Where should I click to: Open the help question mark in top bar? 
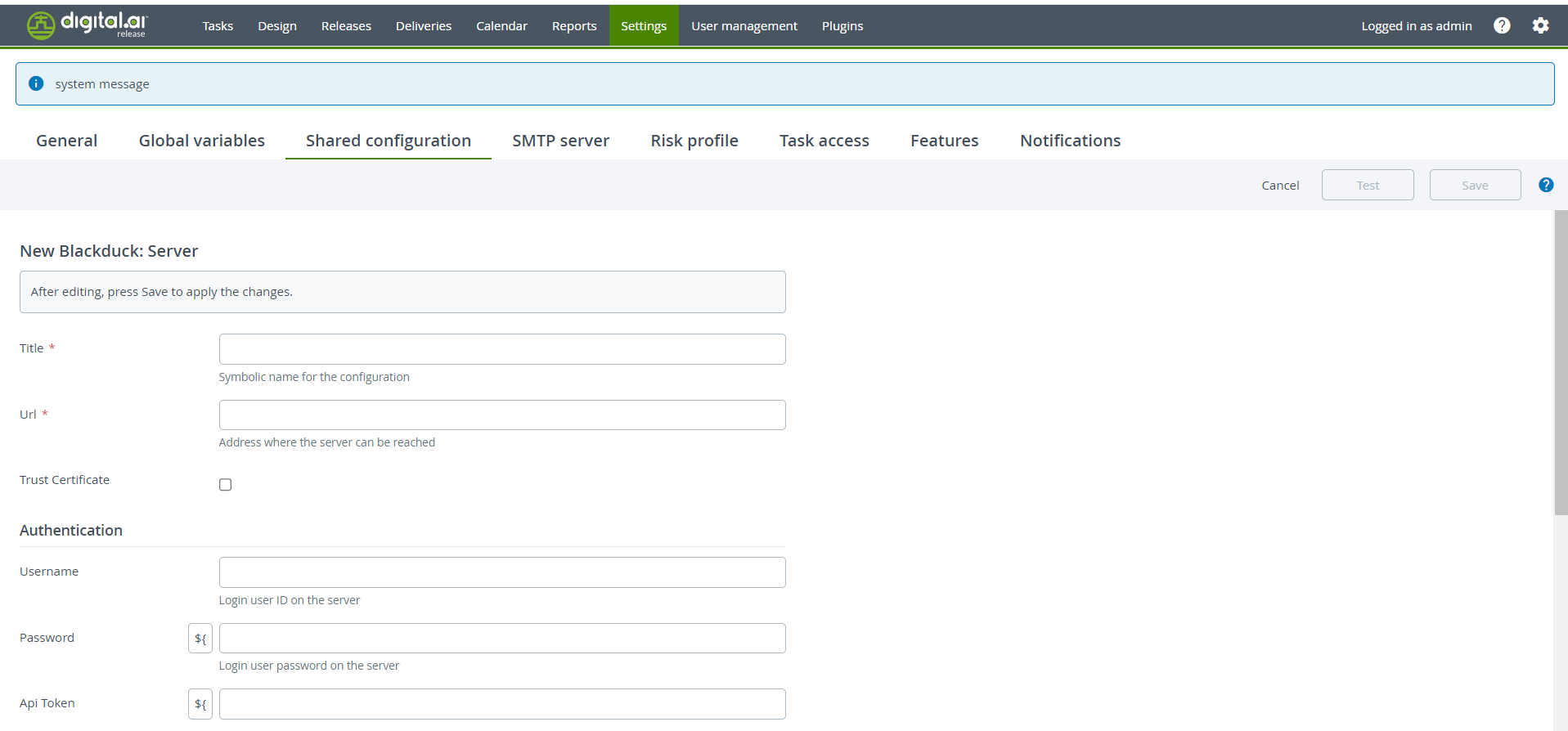[1502, 25]
